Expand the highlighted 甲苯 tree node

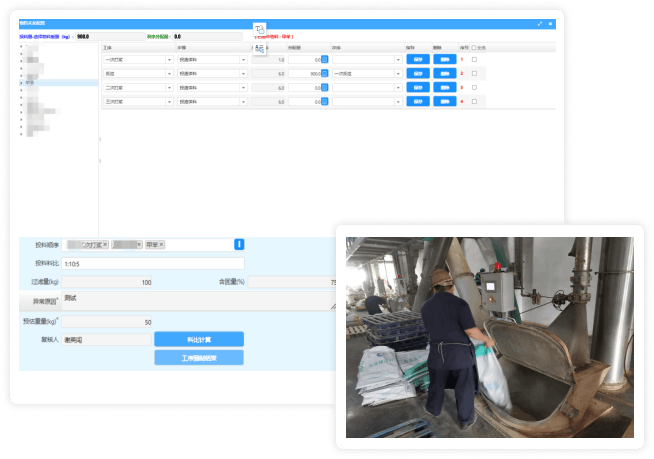(22, 83)
